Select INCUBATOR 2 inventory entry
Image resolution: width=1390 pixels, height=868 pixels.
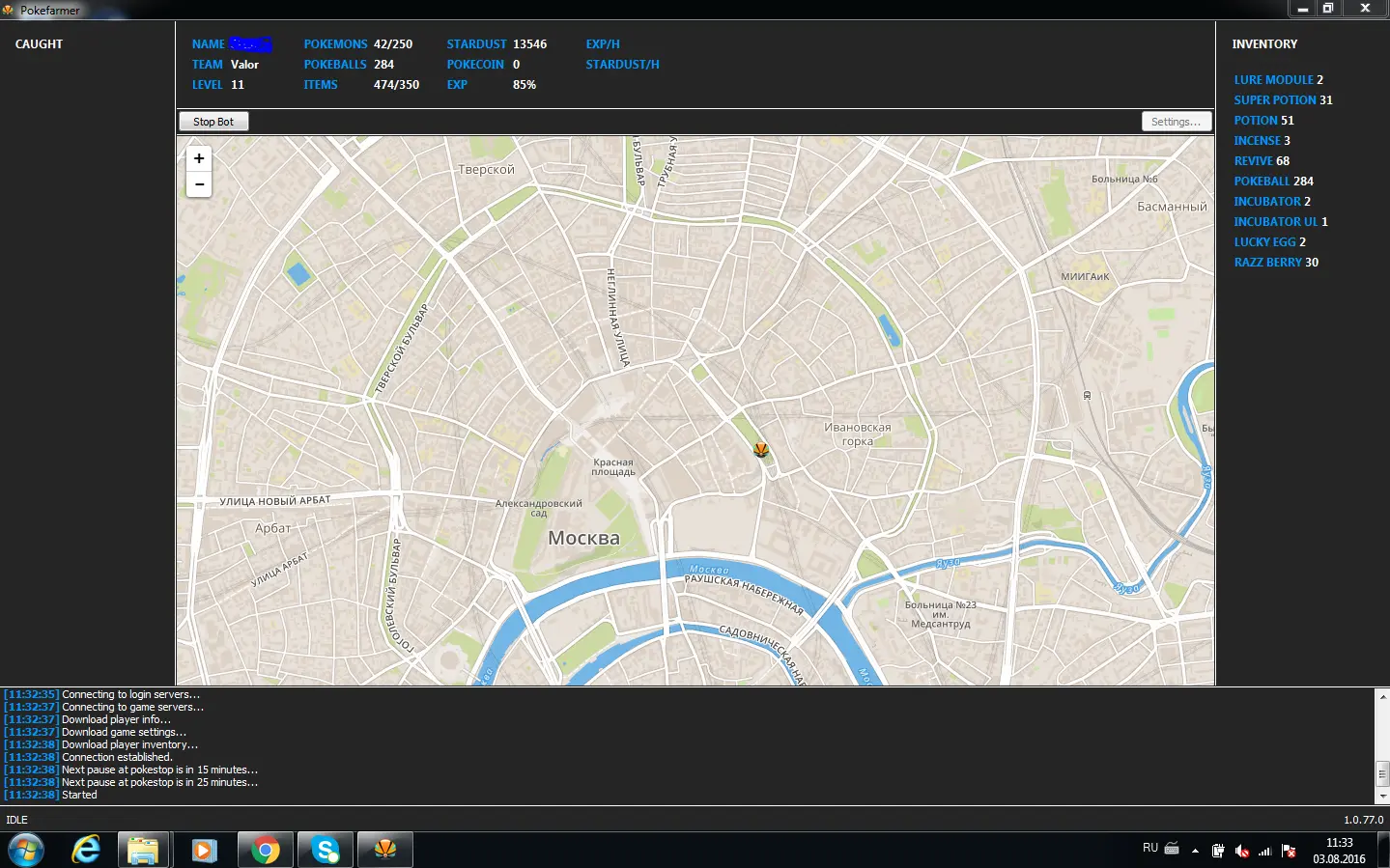(1272, 202)
